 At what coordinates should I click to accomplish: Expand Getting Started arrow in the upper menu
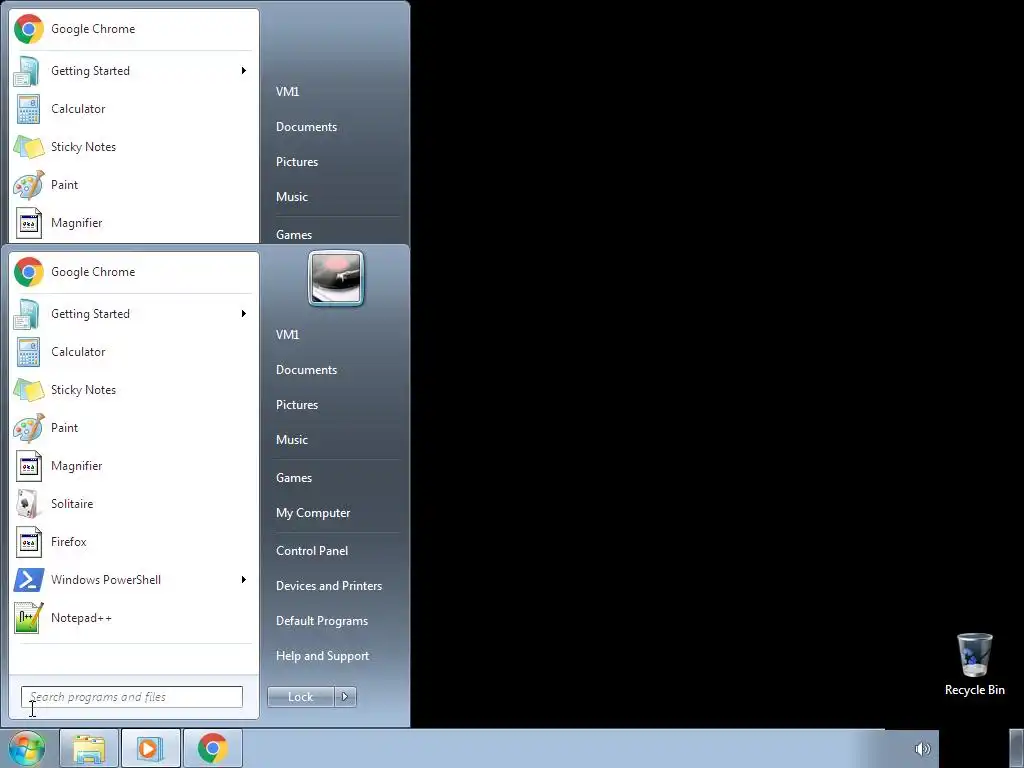244,71
